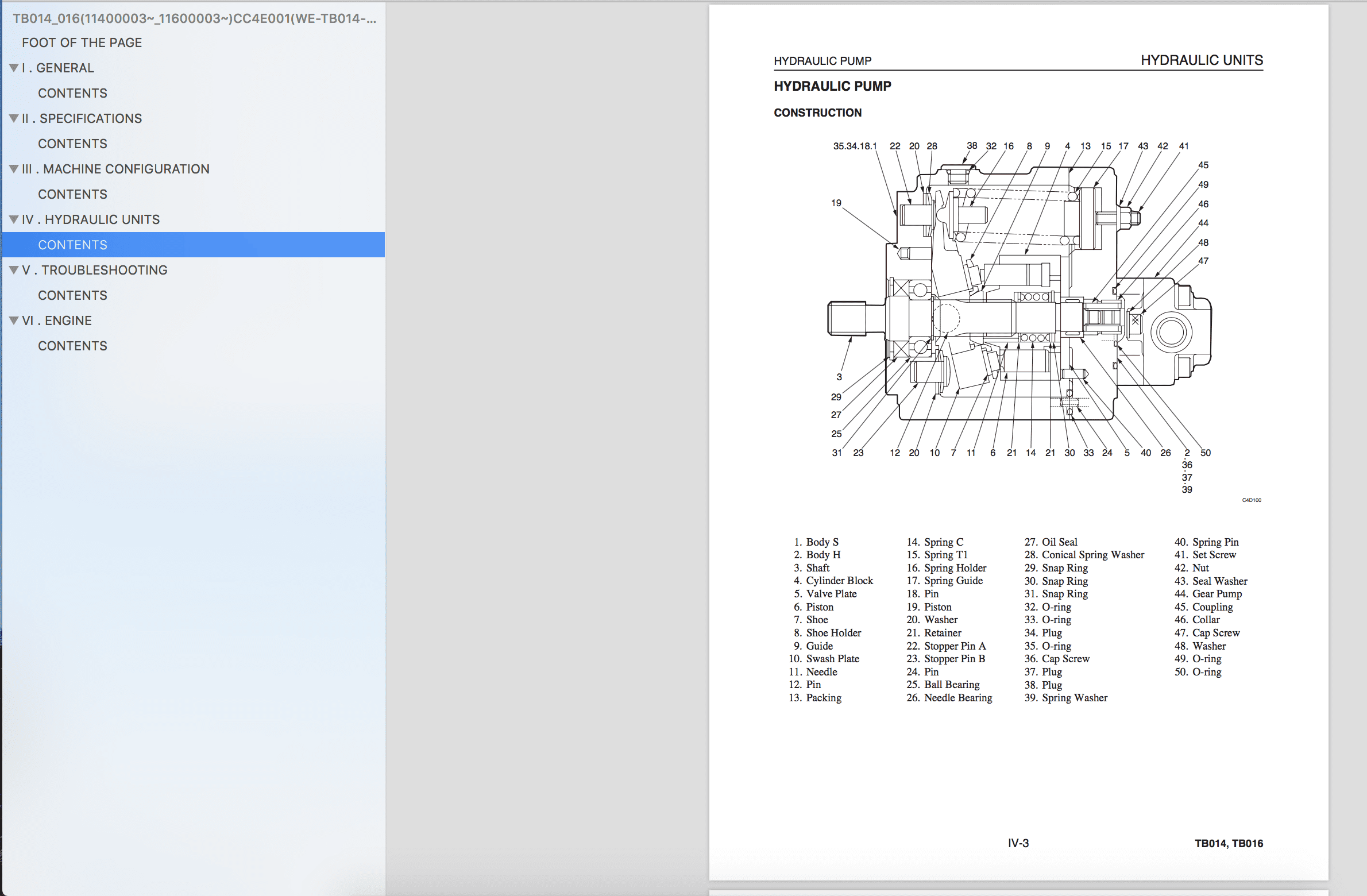Click the IV-3 page number
The image size is (1367, 896).
click(x=1018, y=843)
